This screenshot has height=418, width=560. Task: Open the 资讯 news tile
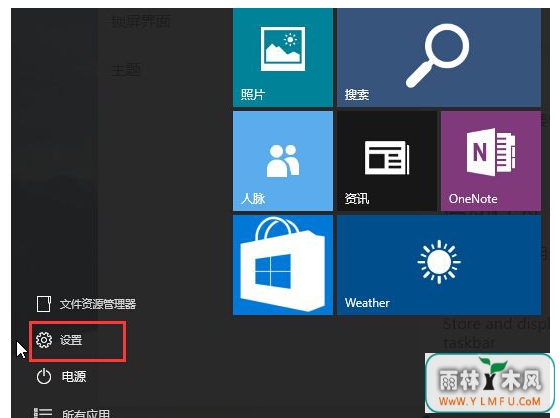pos(387,161)
